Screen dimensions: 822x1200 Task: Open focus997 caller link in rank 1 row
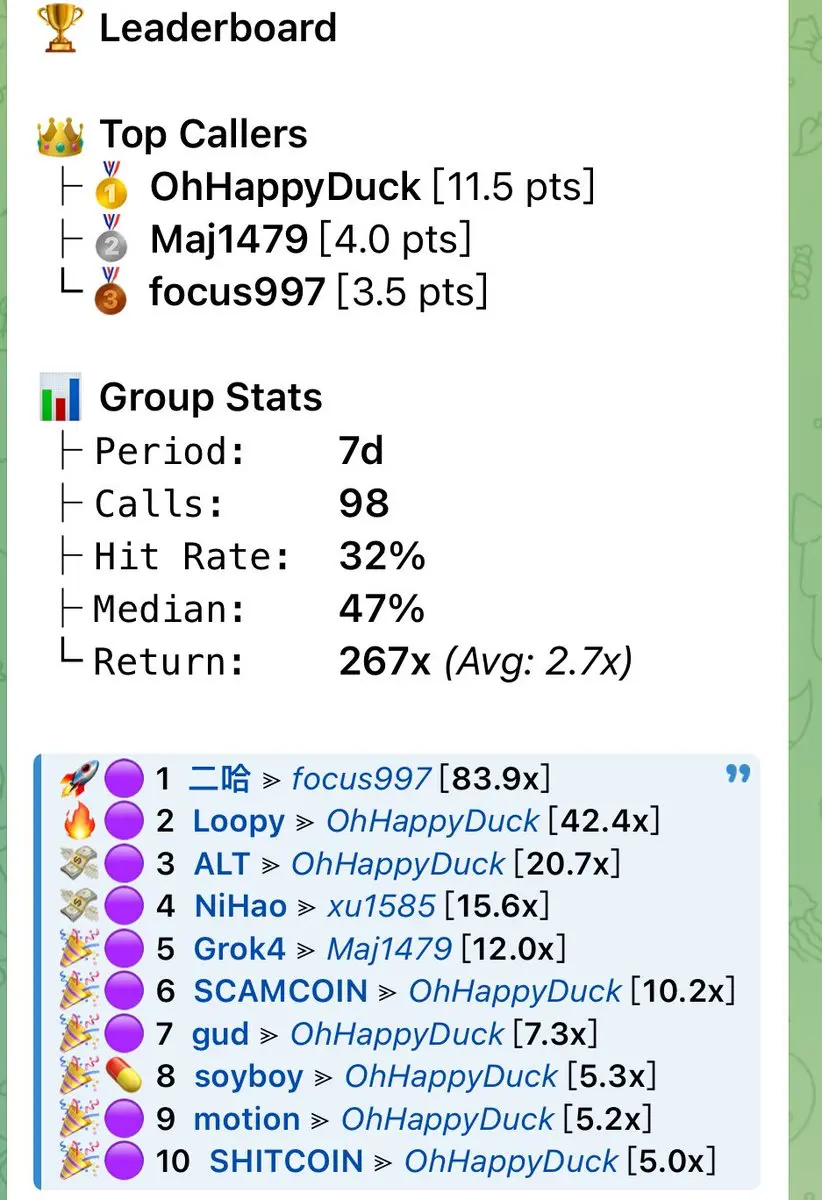click(x=361, y=779)
